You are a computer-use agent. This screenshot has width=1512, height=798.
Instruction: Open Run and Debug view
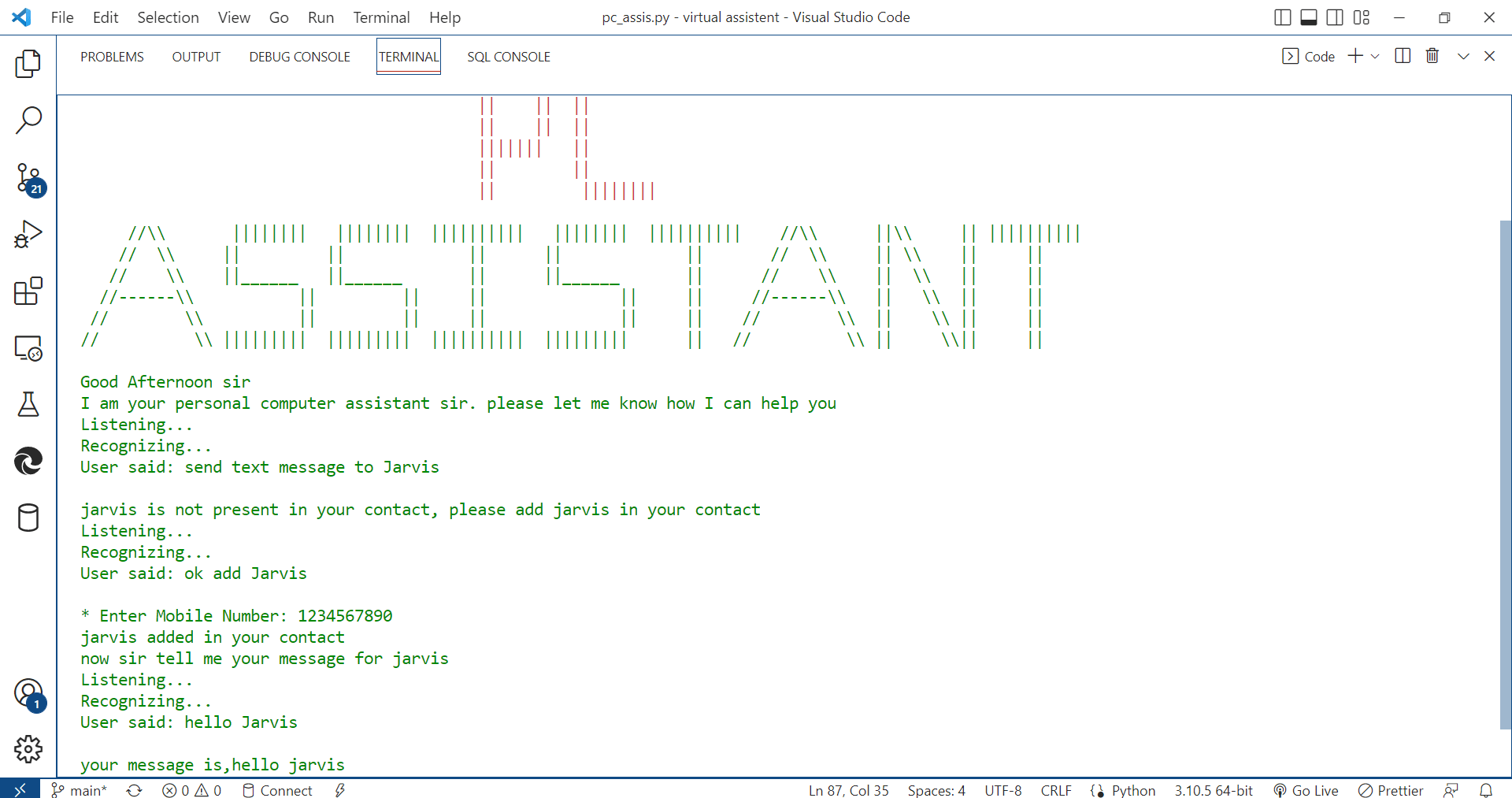[x=28, y=234]
